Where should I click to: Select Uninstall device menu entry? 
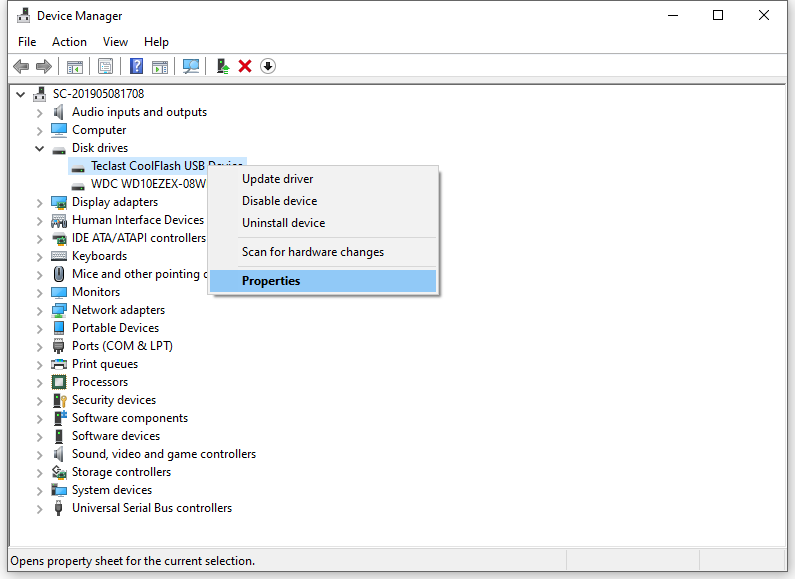pos(283,223)
